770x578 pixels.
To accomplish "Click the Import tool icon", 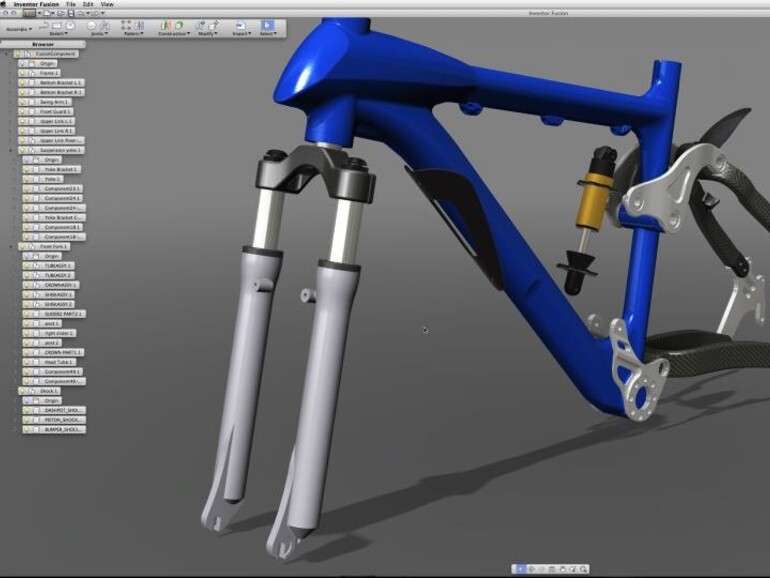I will coord(240,24).
